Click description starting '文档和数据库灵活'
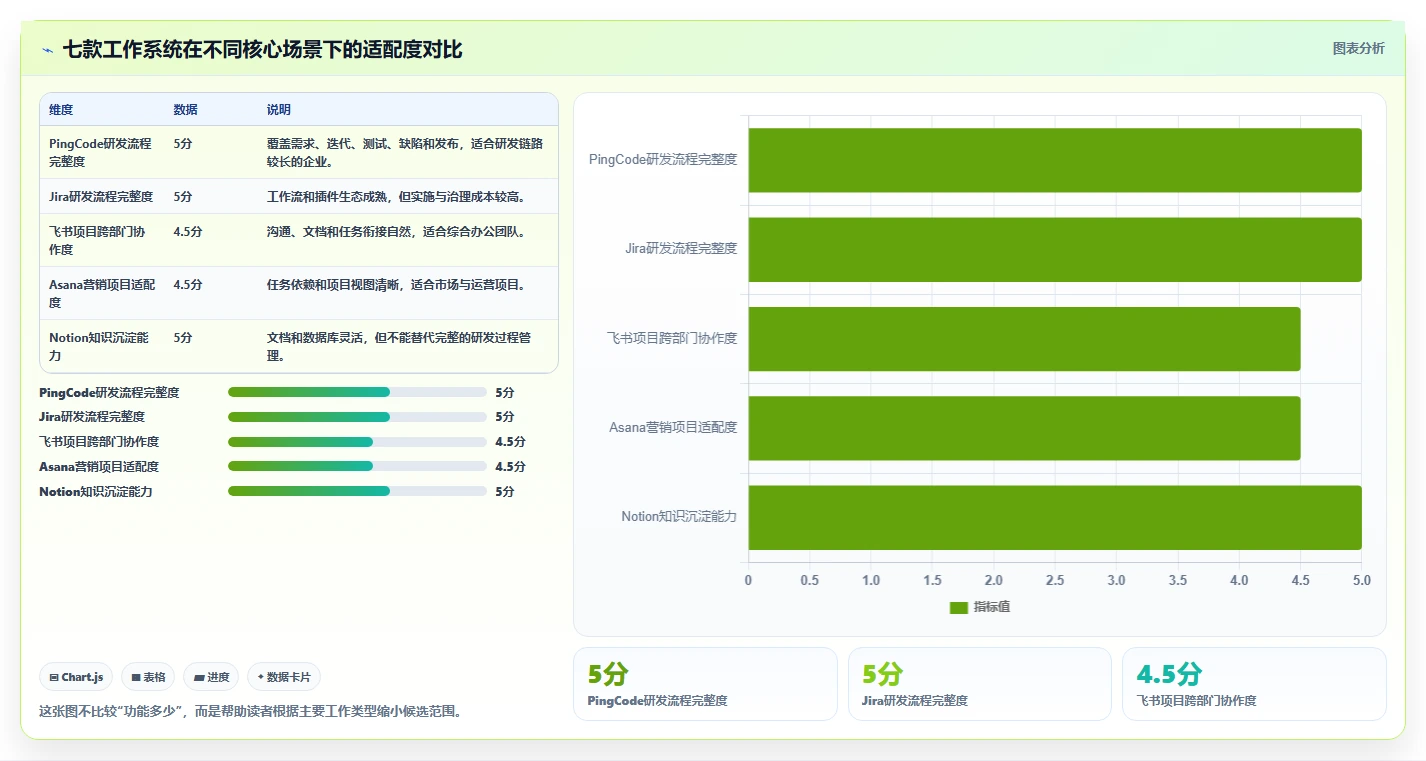Viewport: 1426px width, 761px height. (399, 346)
